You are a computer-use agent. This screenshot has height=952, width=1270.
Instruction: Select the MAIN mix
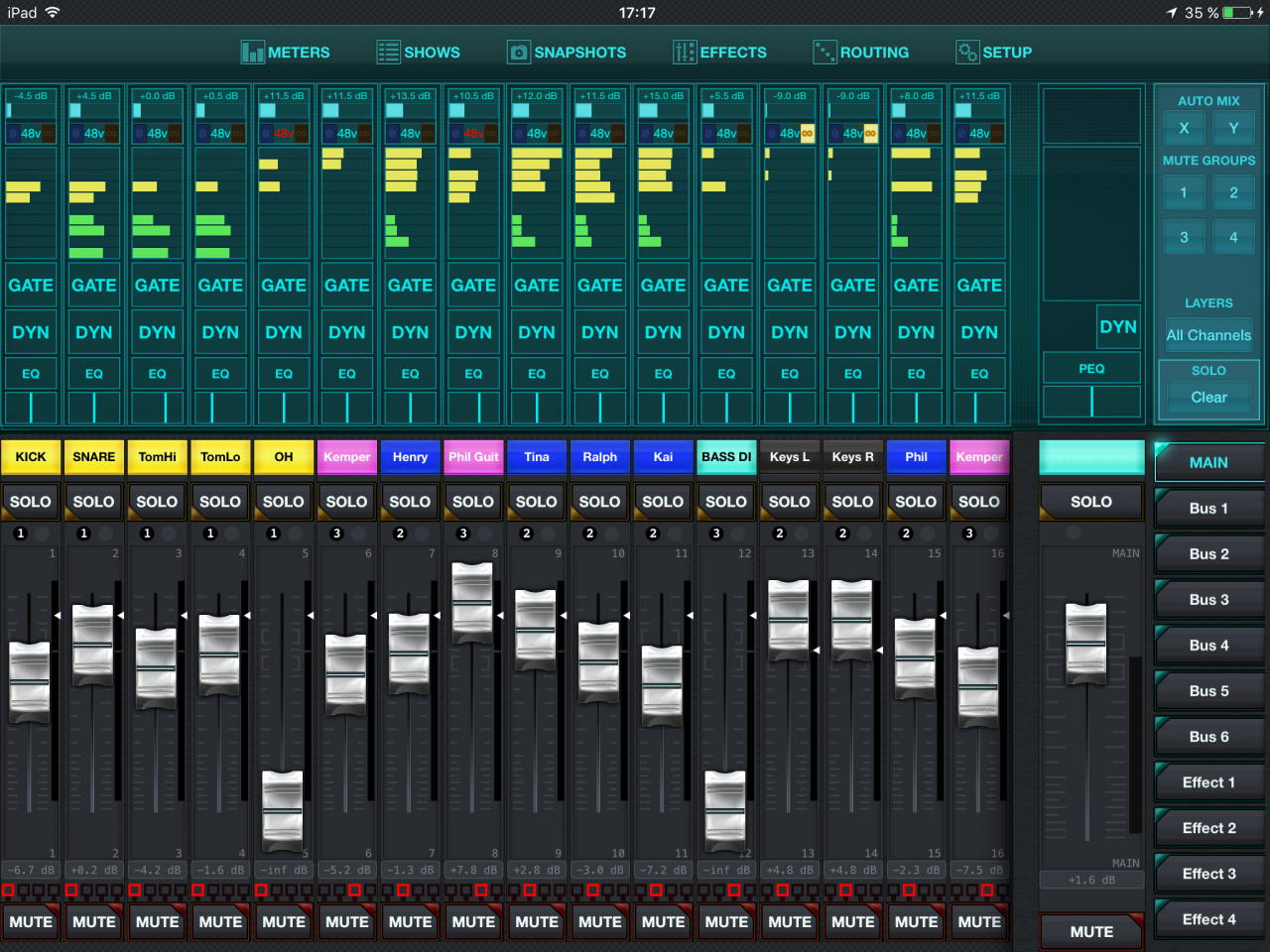[1208, 462]
